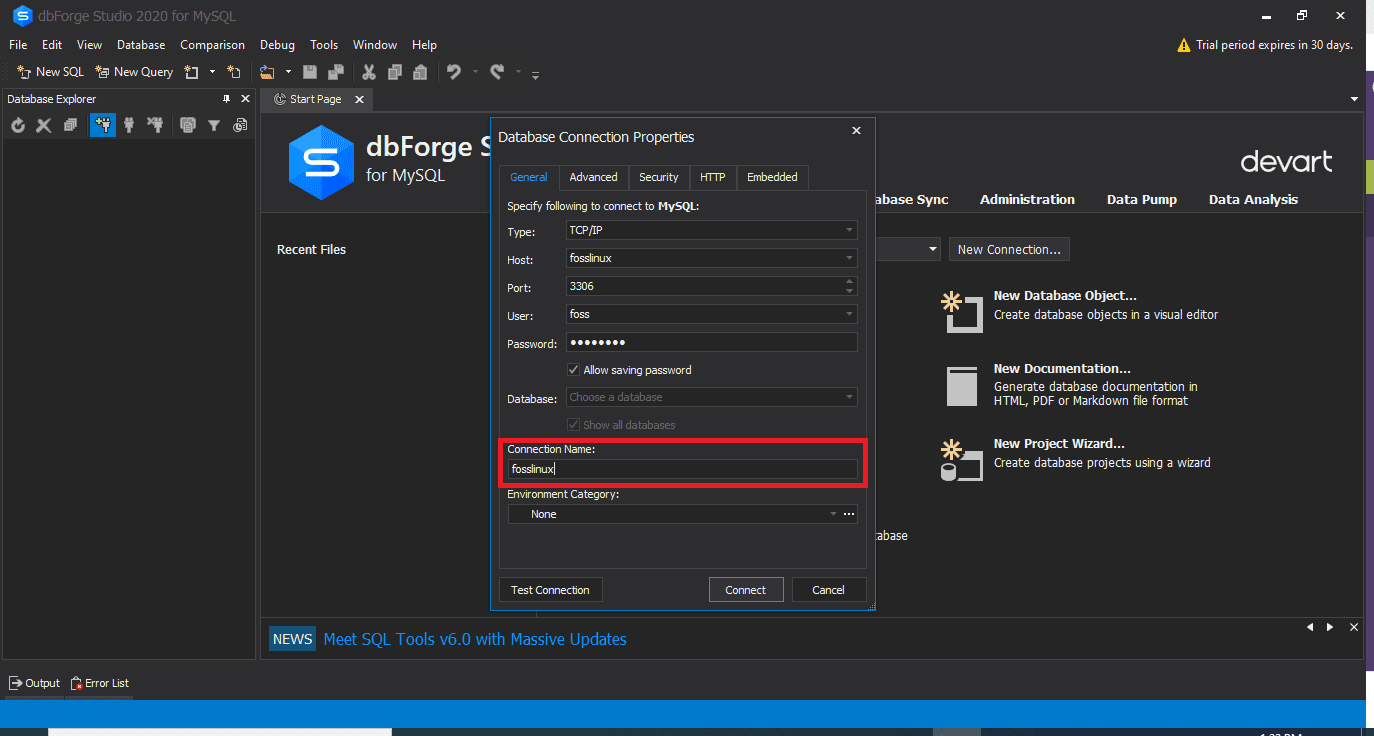Increment the Port value stepper
Viewport: 1374px width, 736px height.
(x=849, y=282)
